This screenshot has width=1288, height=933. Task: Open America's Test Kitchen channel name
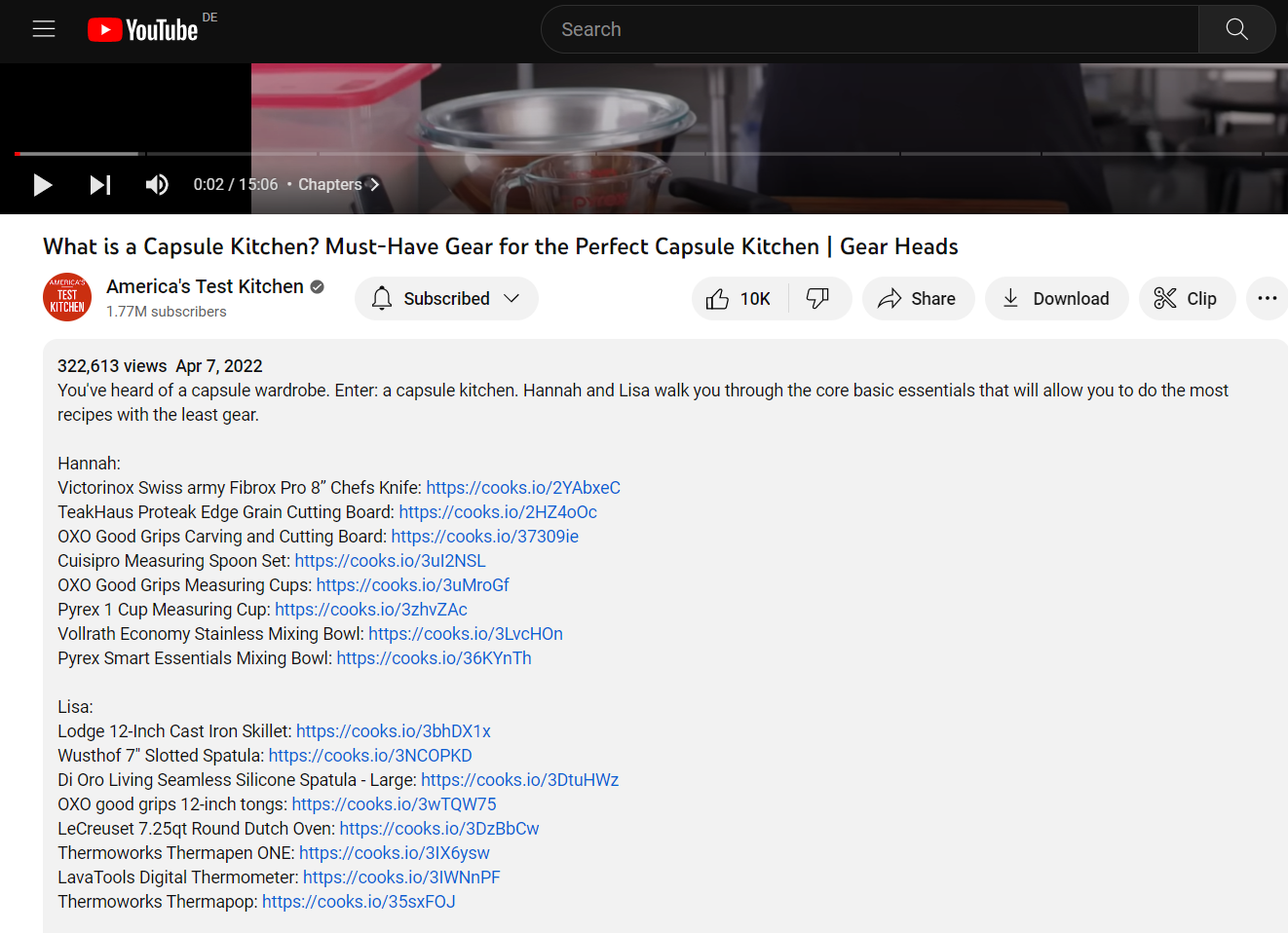tap(205, 286)
